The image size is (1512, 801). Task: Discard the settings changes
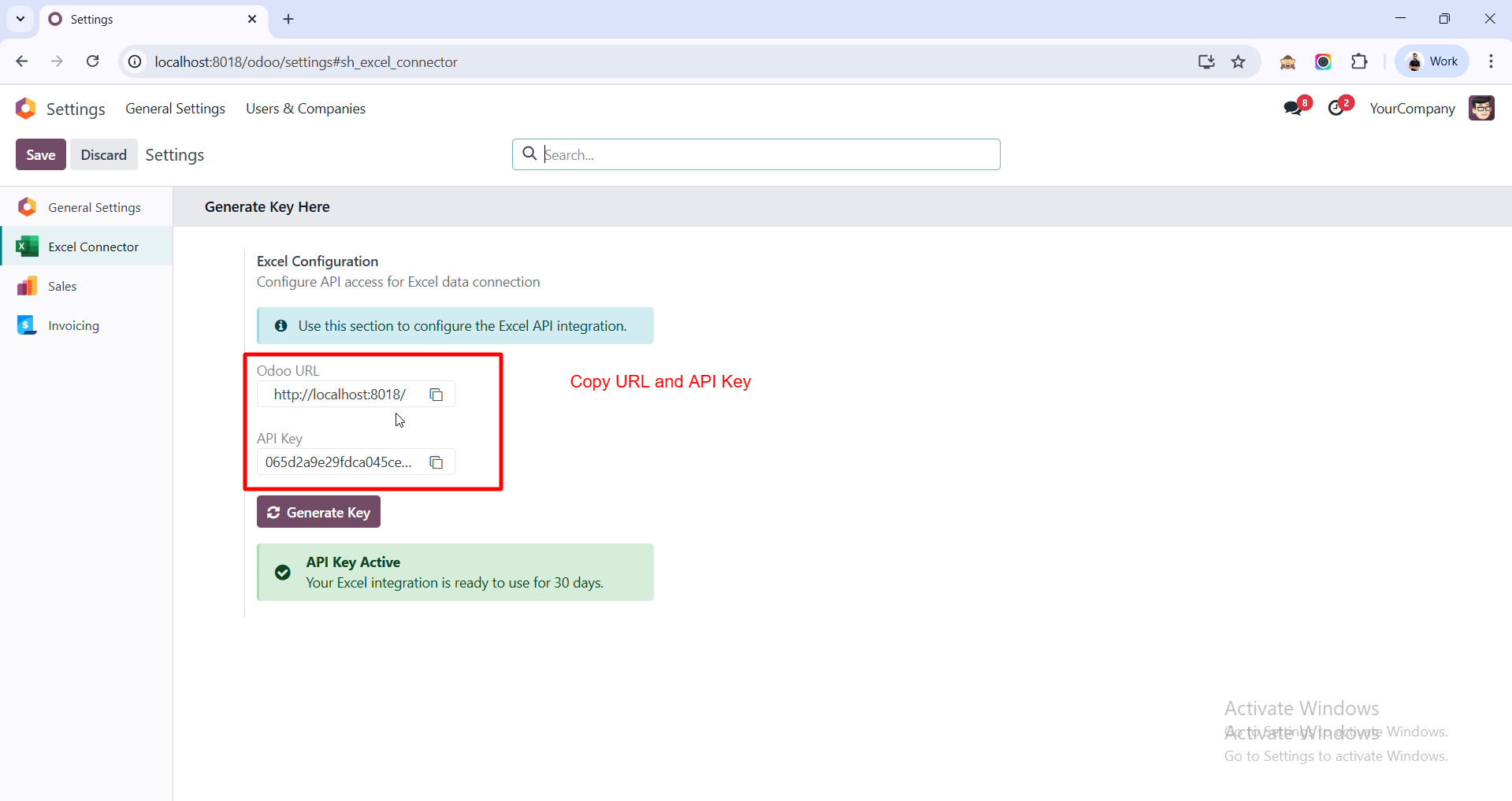click(x=104, y=154)
